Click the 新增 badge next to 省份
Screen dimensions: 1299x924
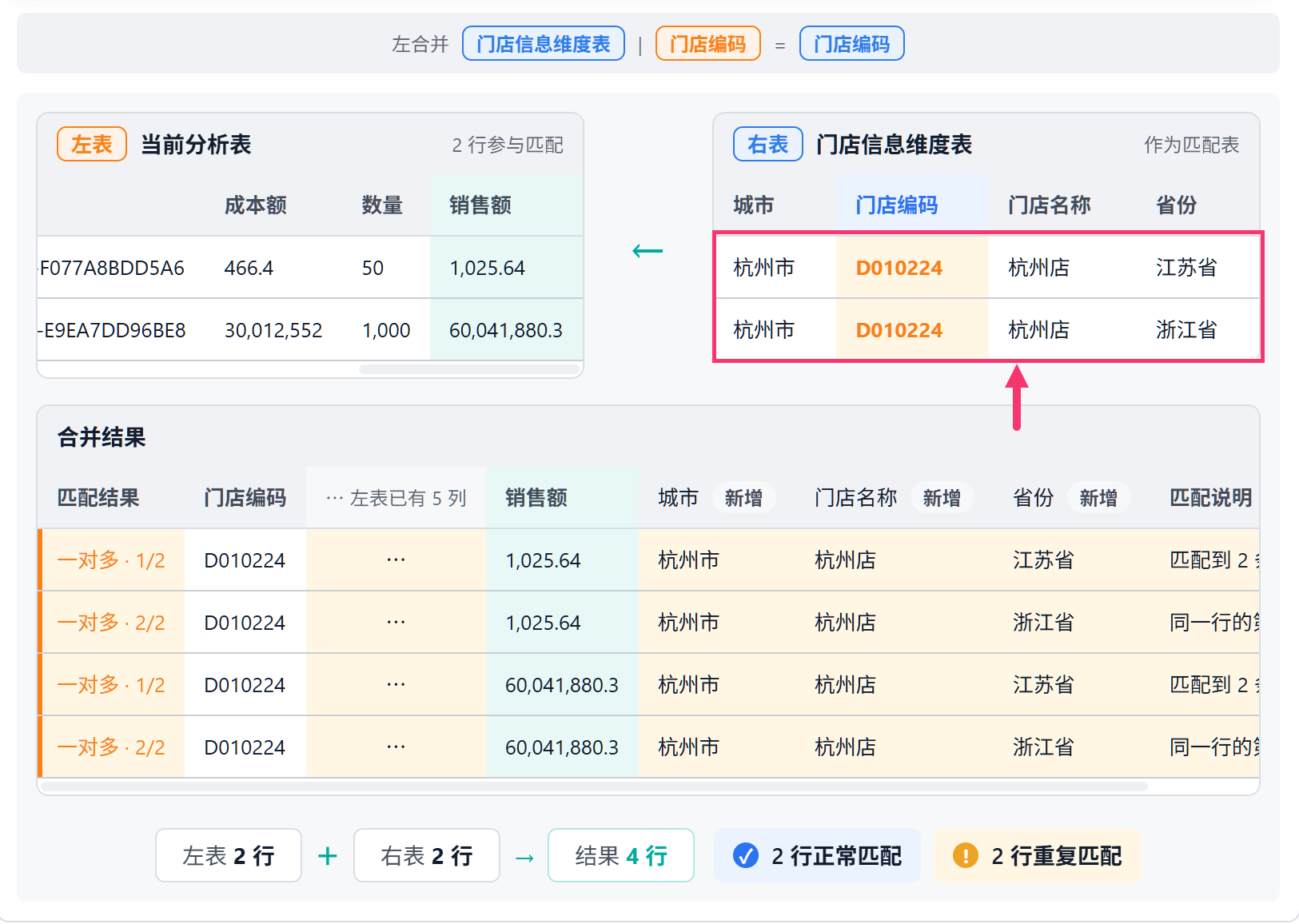1099,498
